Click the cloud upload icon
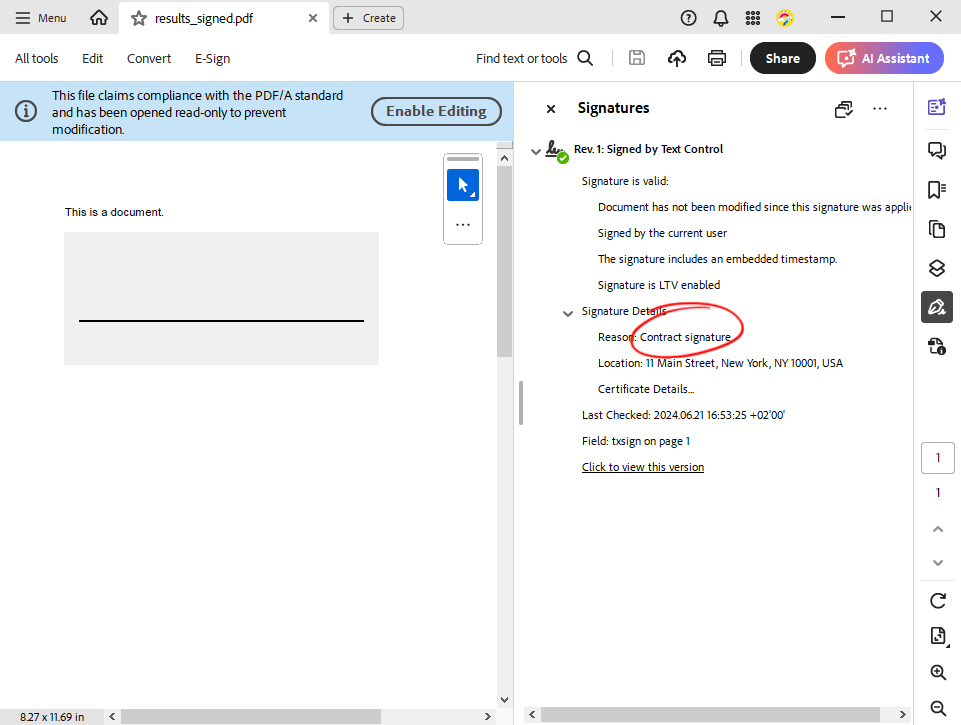 click(677, 58)
